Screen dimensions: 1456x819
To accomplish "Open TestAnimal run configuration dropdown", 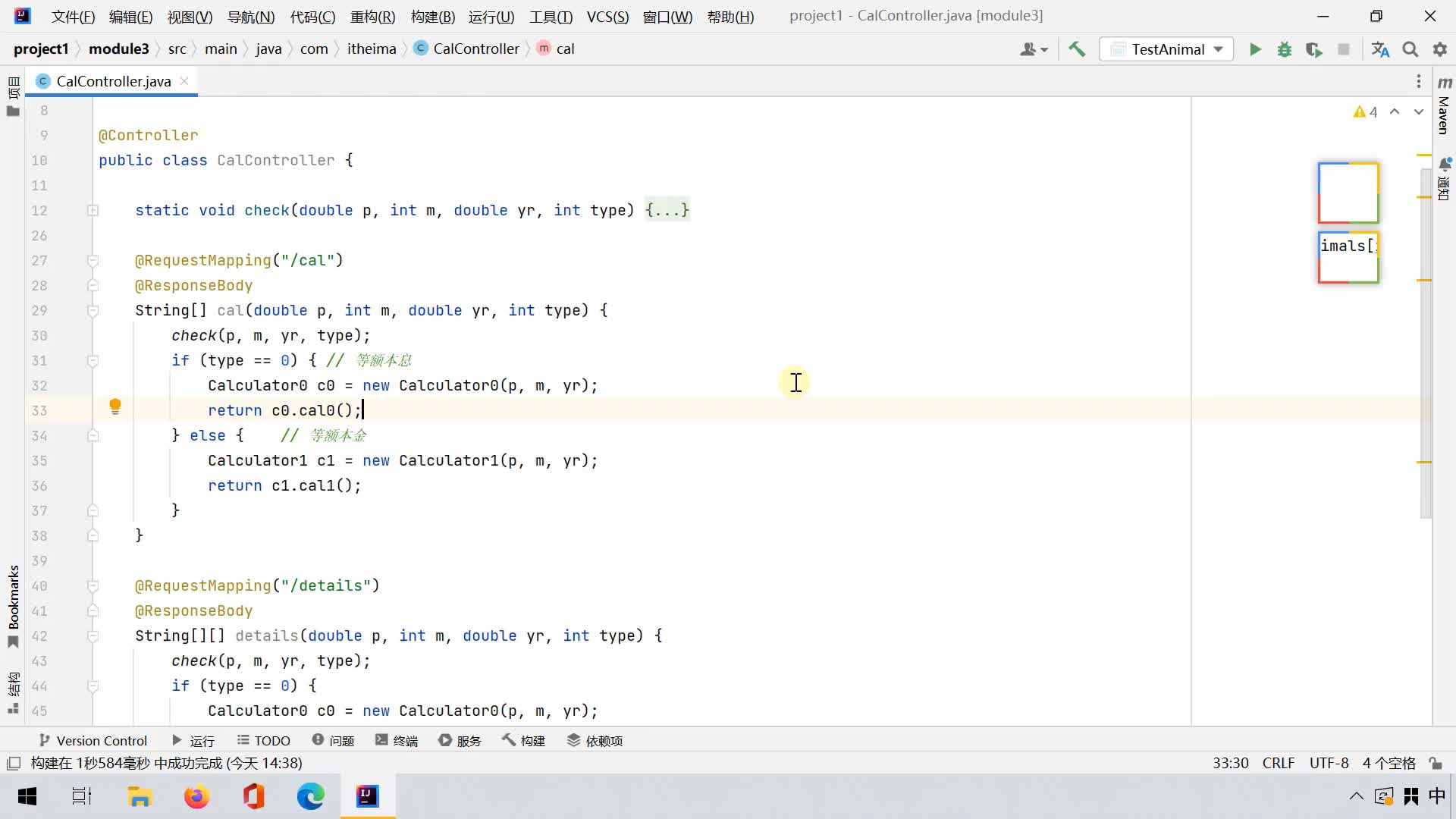I will pos(1167,49).
